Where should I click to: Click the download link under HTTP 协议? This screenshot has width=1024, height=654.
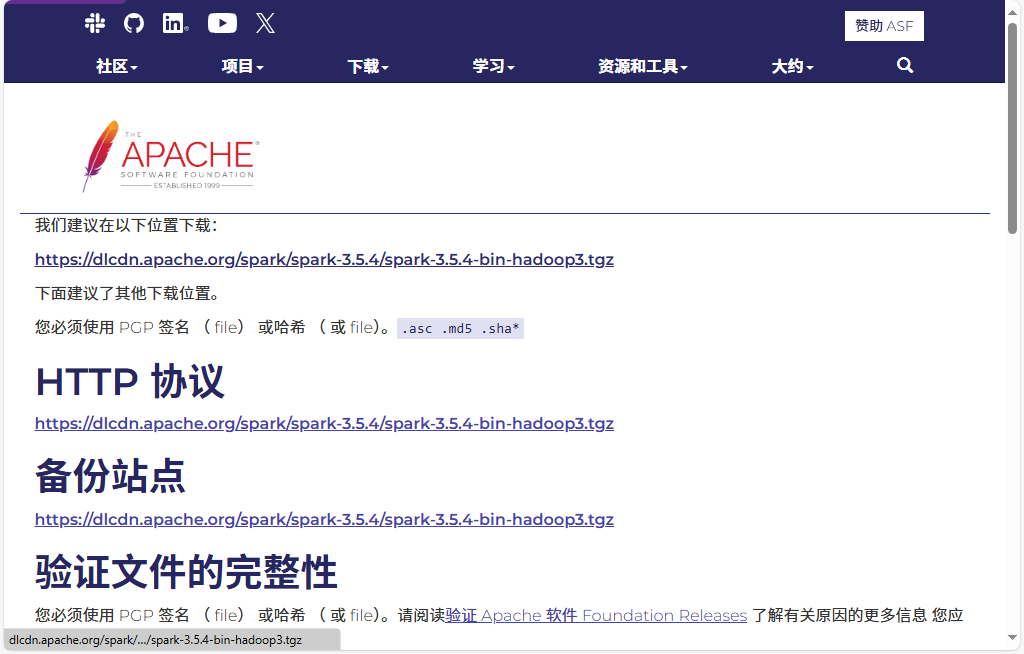(x=325, y=423)
